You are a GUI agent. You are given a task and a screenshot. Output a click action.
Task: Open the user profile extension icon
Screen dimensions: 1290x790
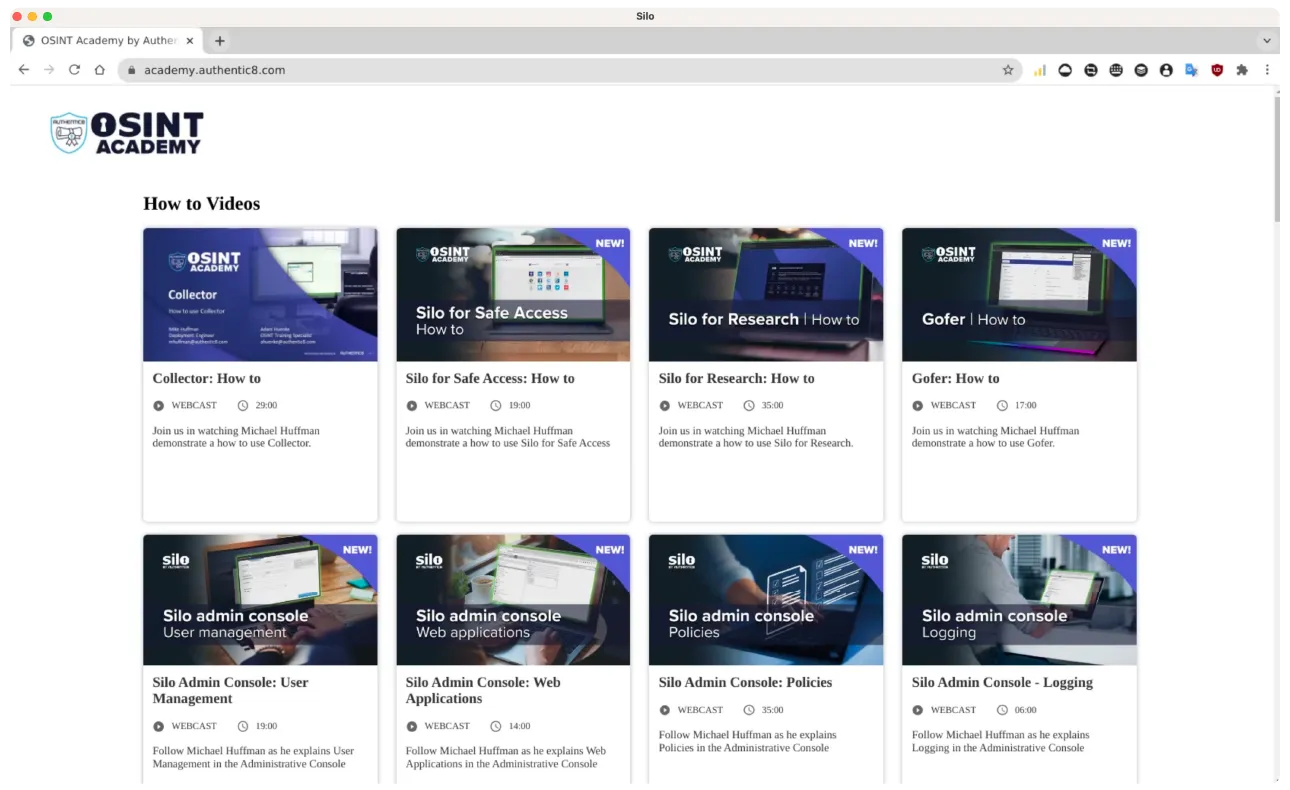(x=1166, y=70)
